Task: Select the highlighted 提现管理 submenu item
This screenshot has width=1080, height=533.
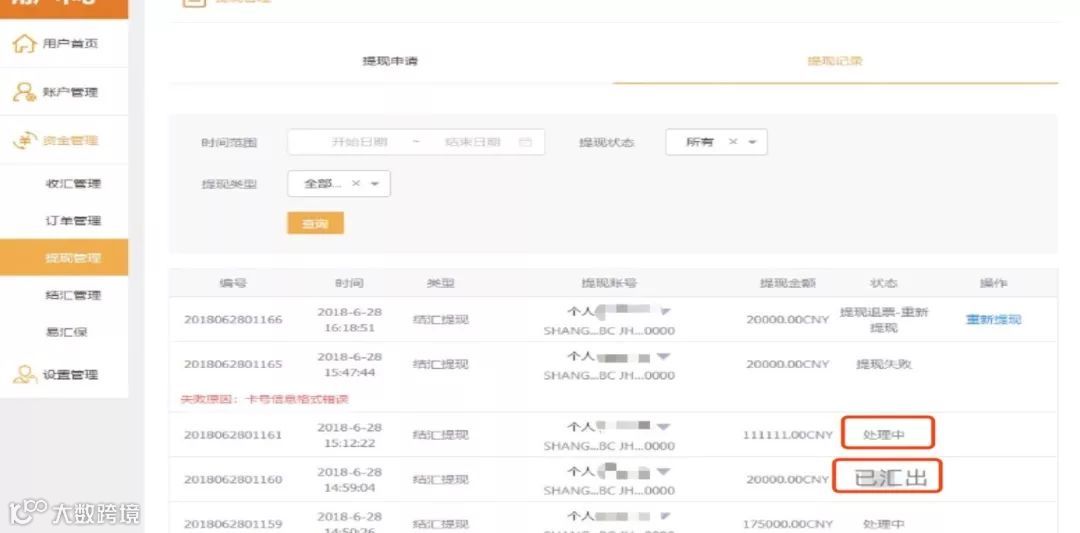Action: tap(64, 258)
